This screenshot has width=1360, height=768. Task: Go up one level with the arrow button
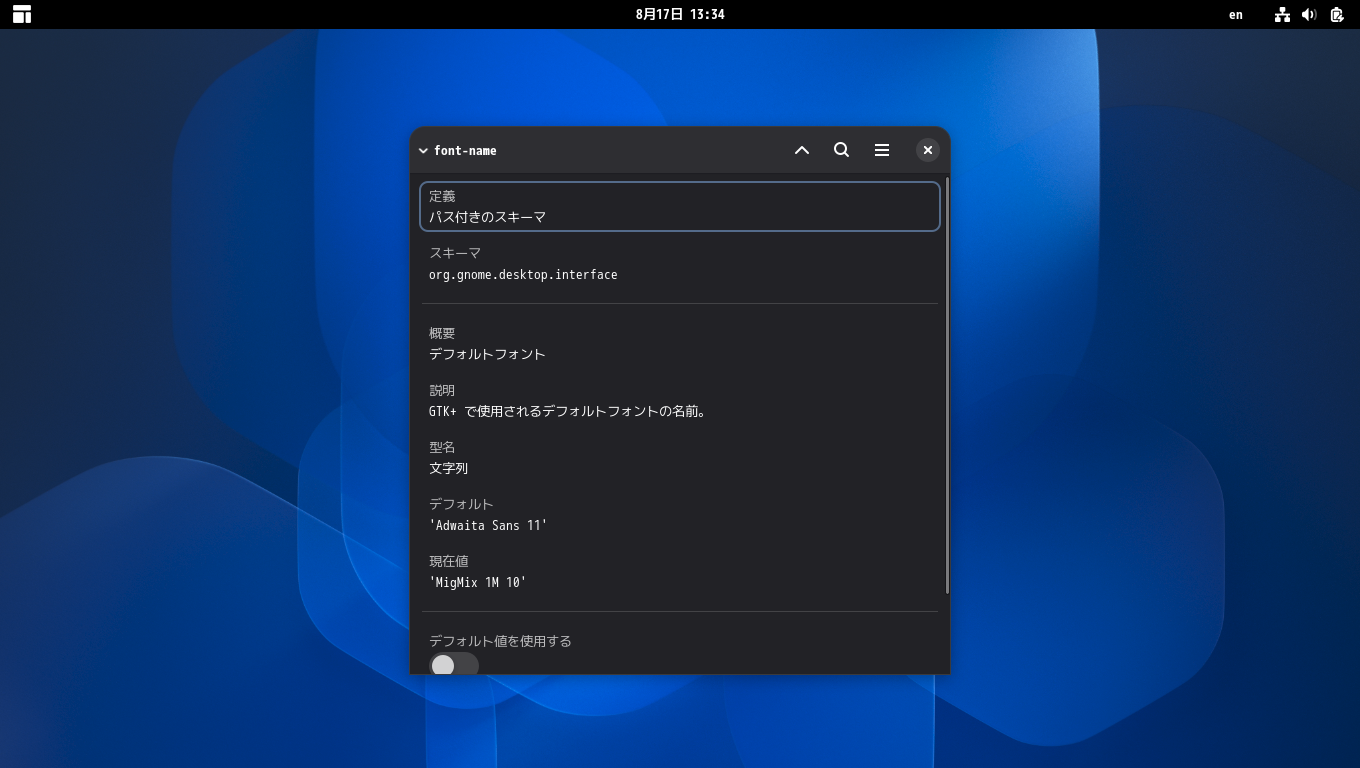point(801,150)
